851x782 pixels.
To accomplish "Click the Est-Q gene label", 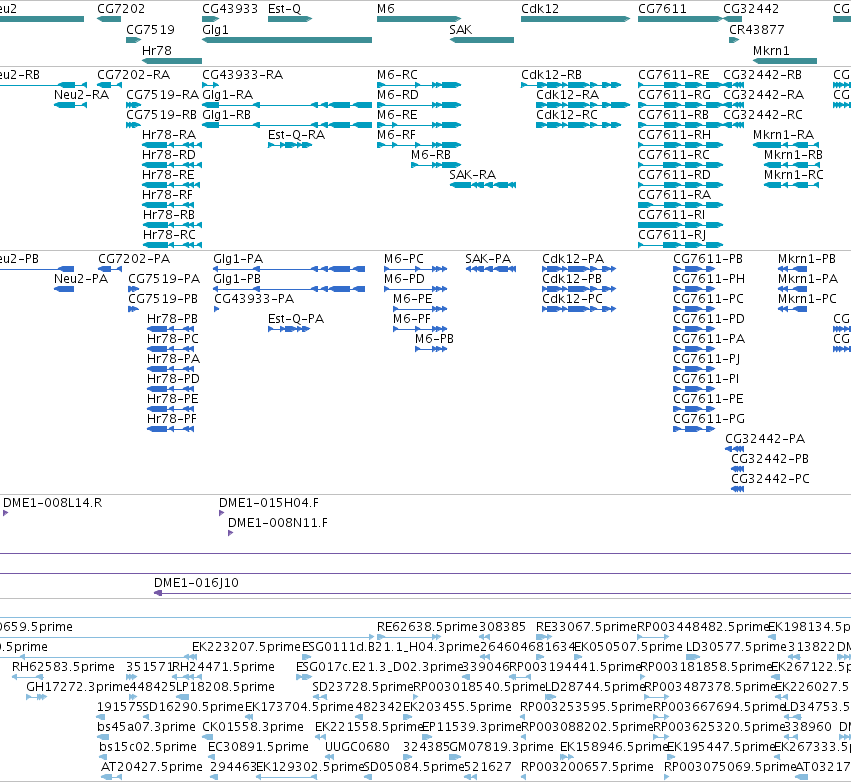I will [x=284, y=9].
